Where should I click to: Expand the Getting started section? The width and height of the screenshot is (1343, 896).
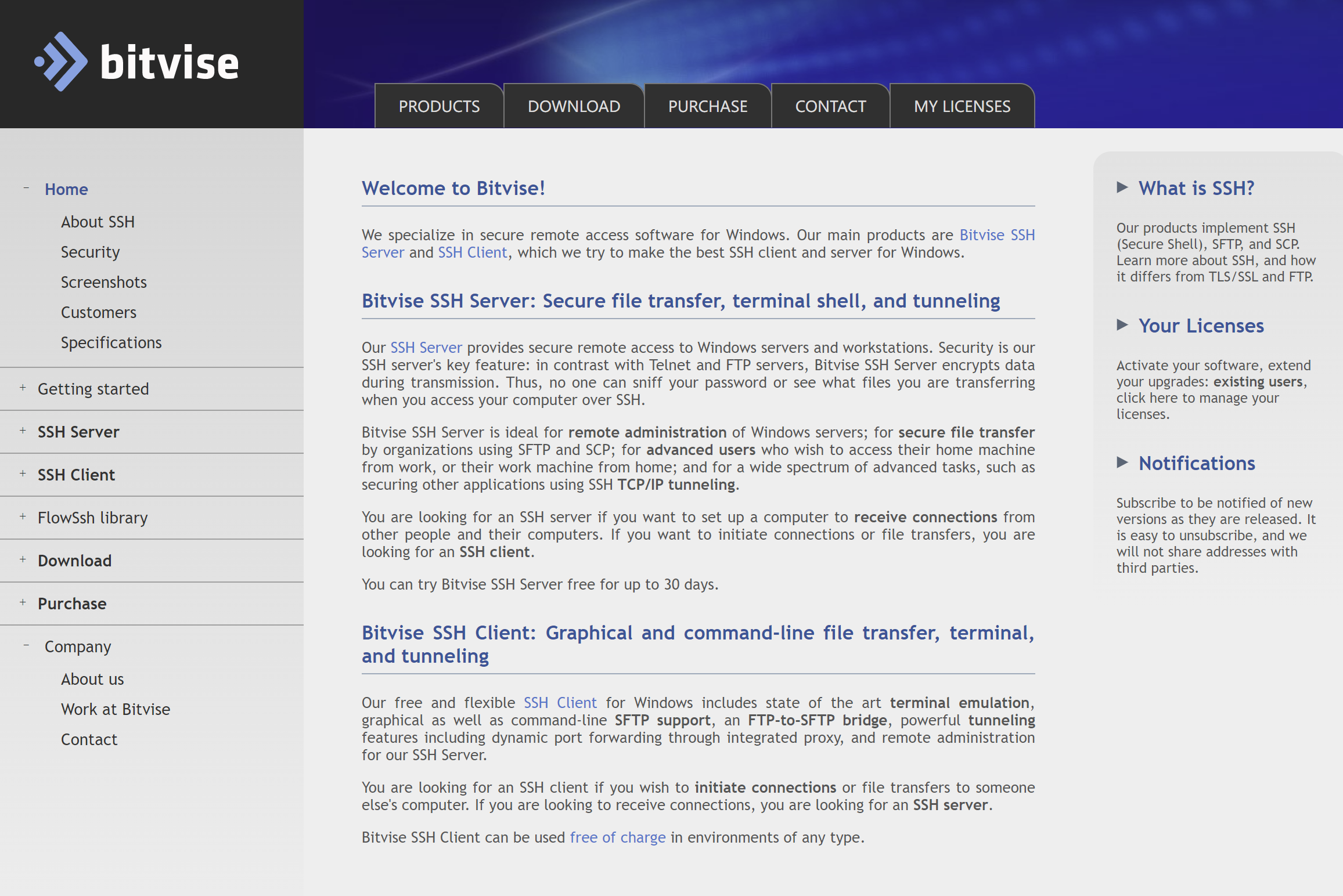tap(23, 388)
